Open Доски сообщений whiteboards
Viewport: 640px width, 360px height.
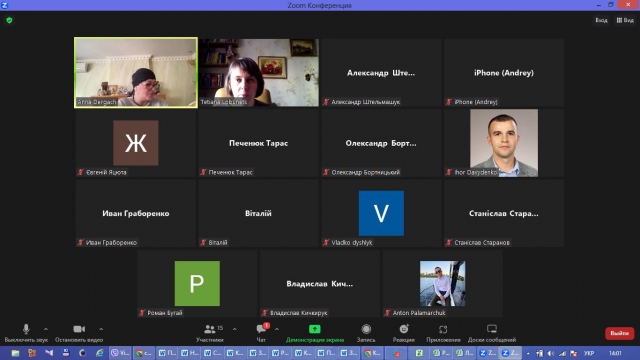492,333
